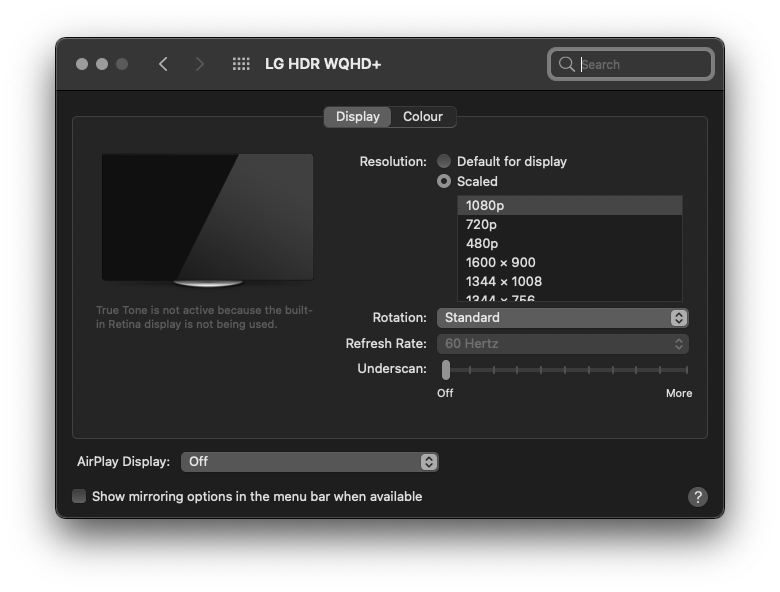Click the Underscan slider handle
The height and width of the screenshot is (592, 780).
point(446,370)
